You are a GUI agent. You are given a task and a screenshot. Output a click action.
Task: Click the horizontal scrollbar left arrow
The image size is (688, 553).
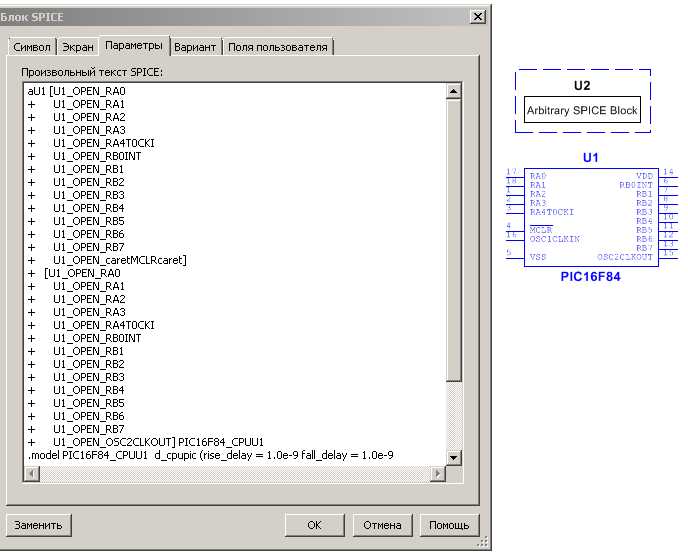point(32,474)
